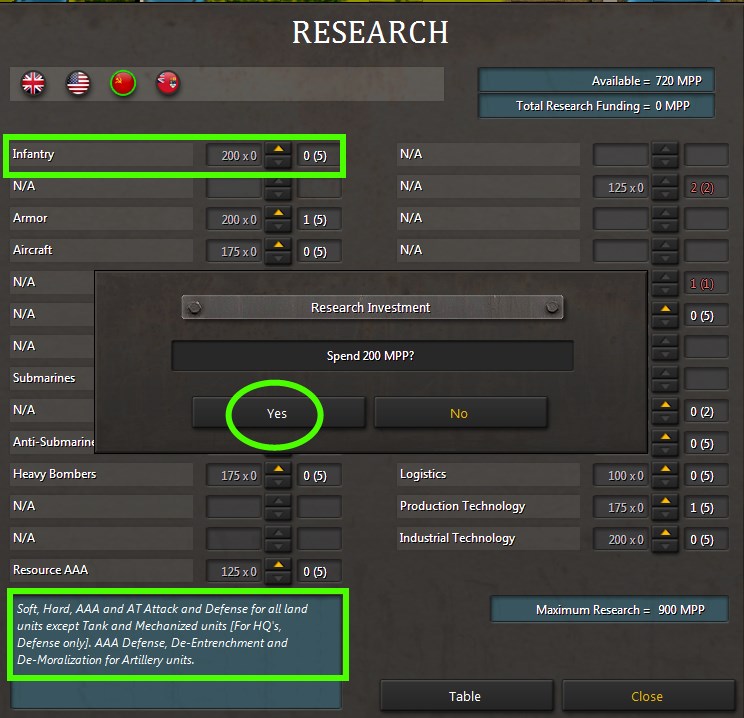
Task: Decrease Armor research investment
Action: coord(279,226)
